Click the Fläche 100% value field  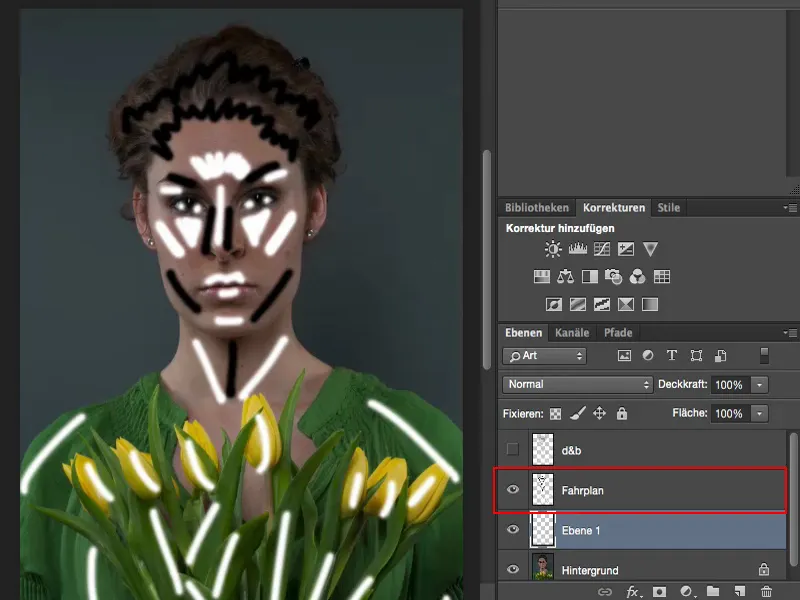click(730, 414)
